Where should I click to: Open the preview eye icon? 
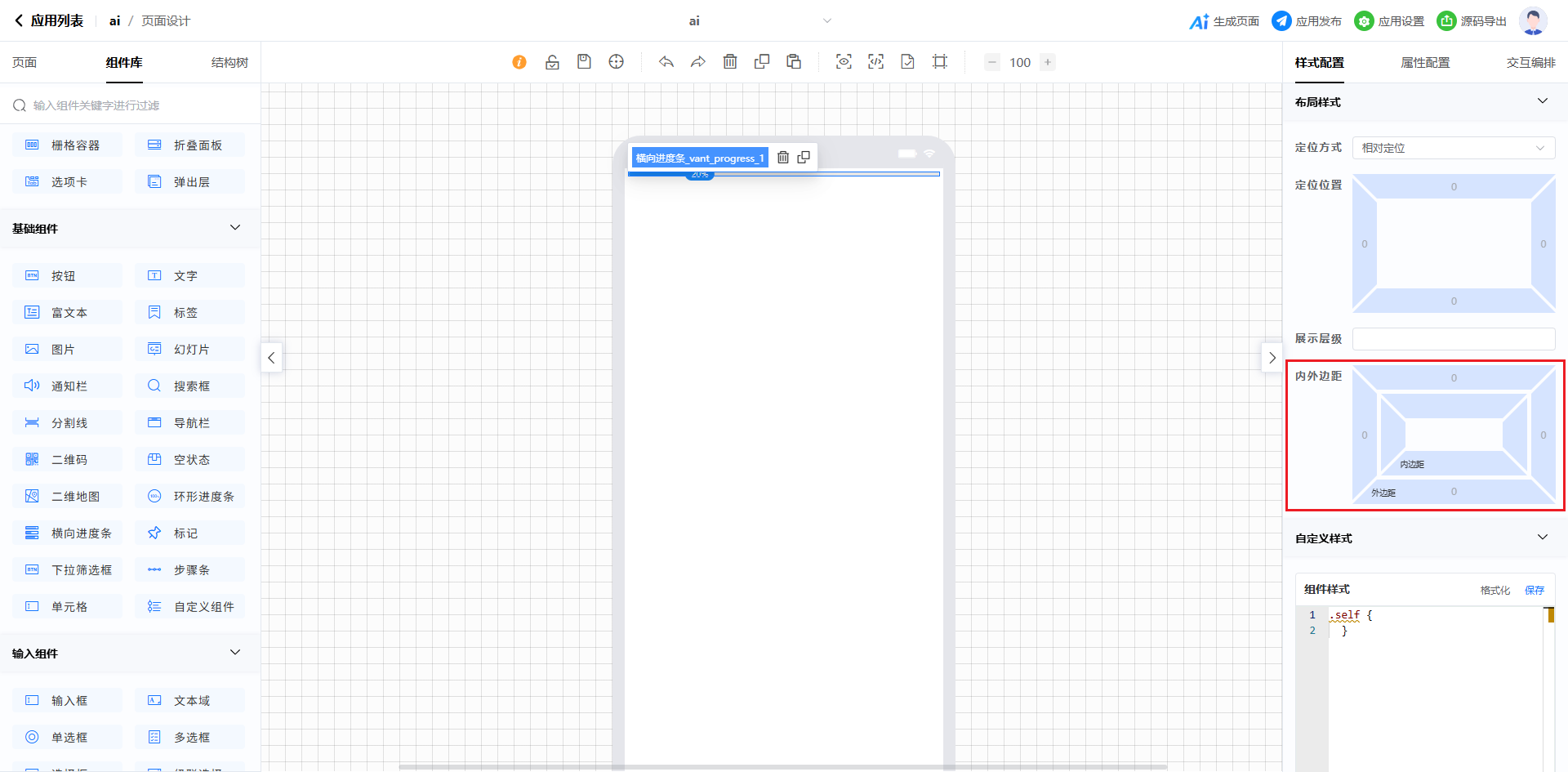pos(844,62)
